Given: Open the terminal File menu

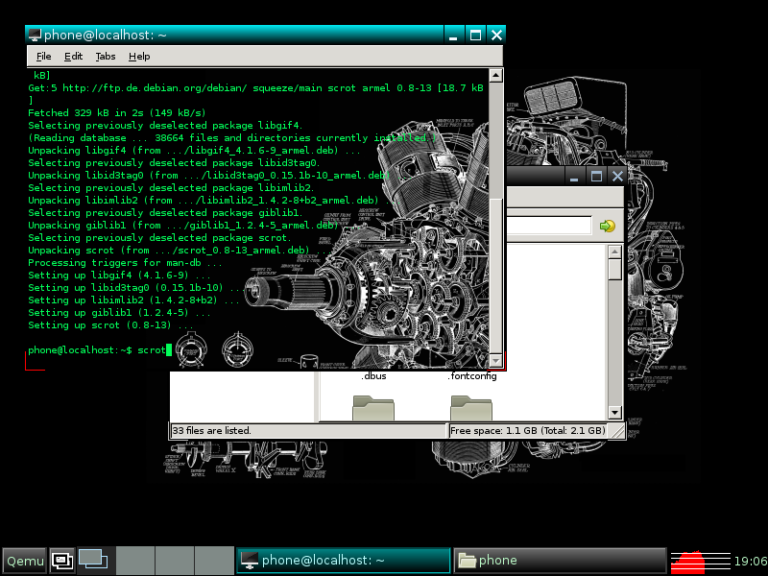Looking at the screenshot, I should click(x=44, y=57).
